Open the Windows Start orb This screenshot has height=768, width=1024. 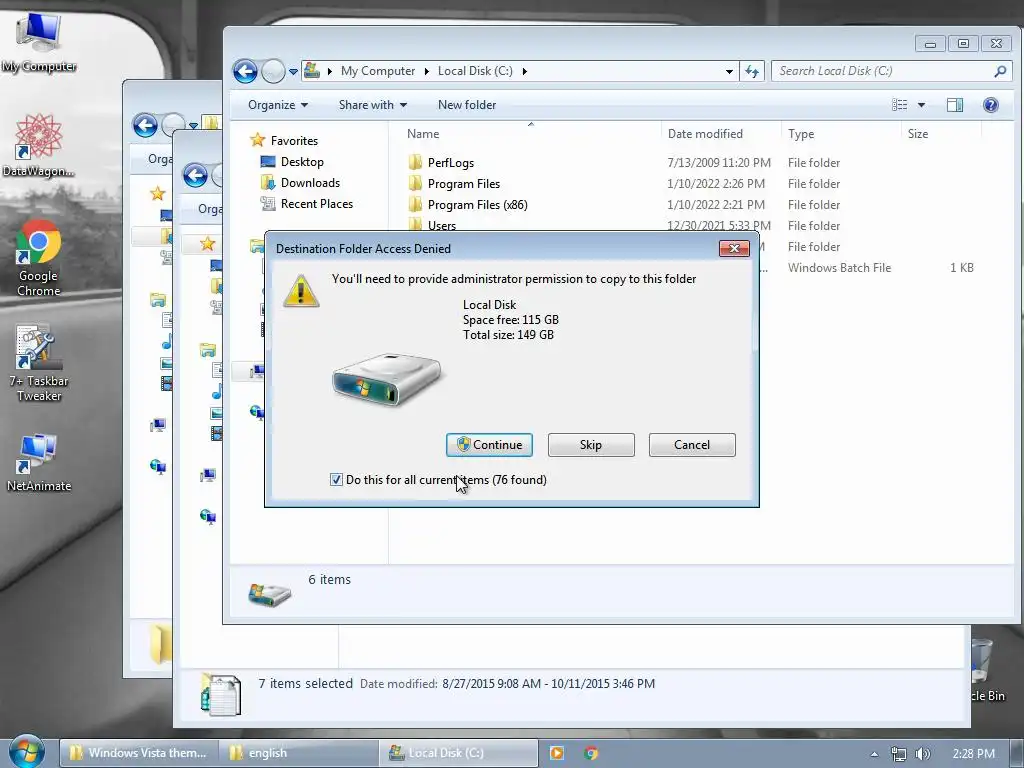coord(27,752)
